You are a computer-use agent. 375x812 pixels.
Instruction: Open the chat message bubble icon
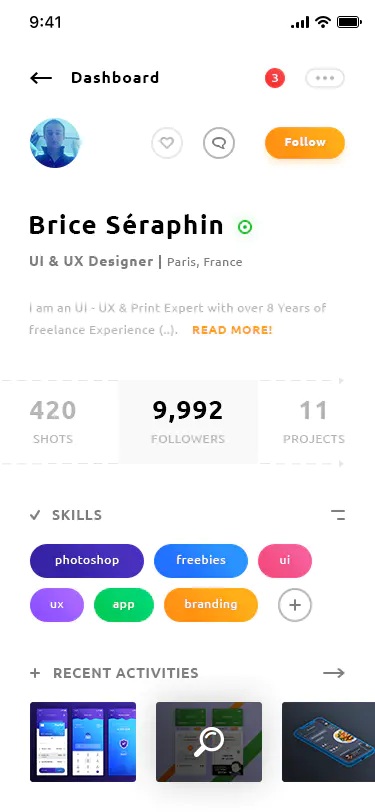pos(219,143)
